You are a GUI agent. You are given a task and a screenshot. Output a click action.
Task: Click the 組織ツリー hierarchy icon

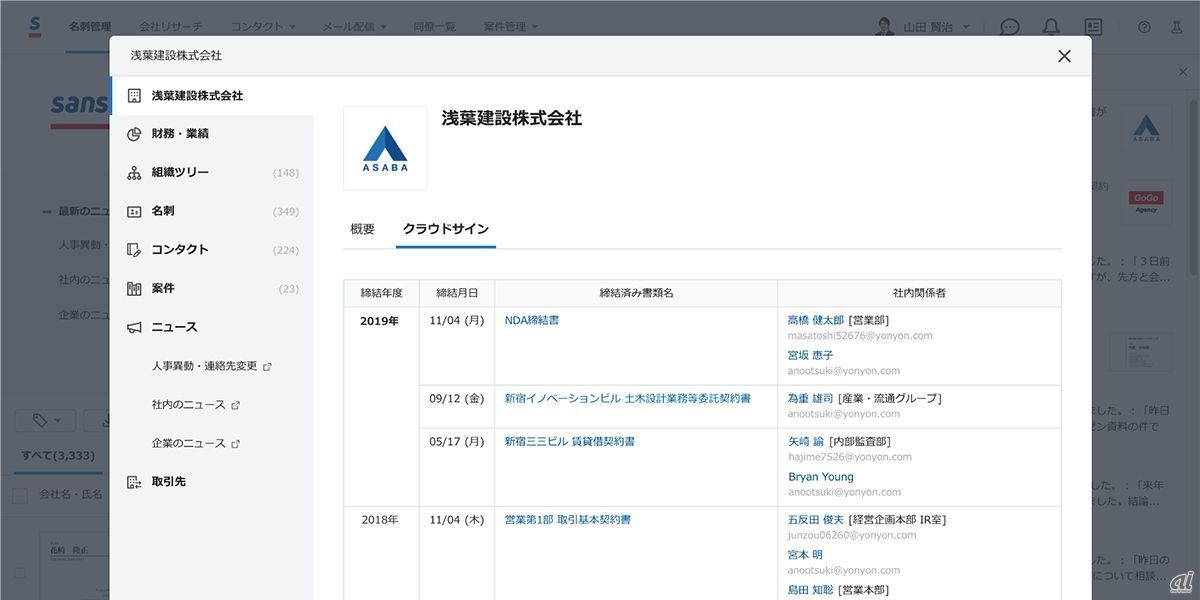[x=134, y=173]
